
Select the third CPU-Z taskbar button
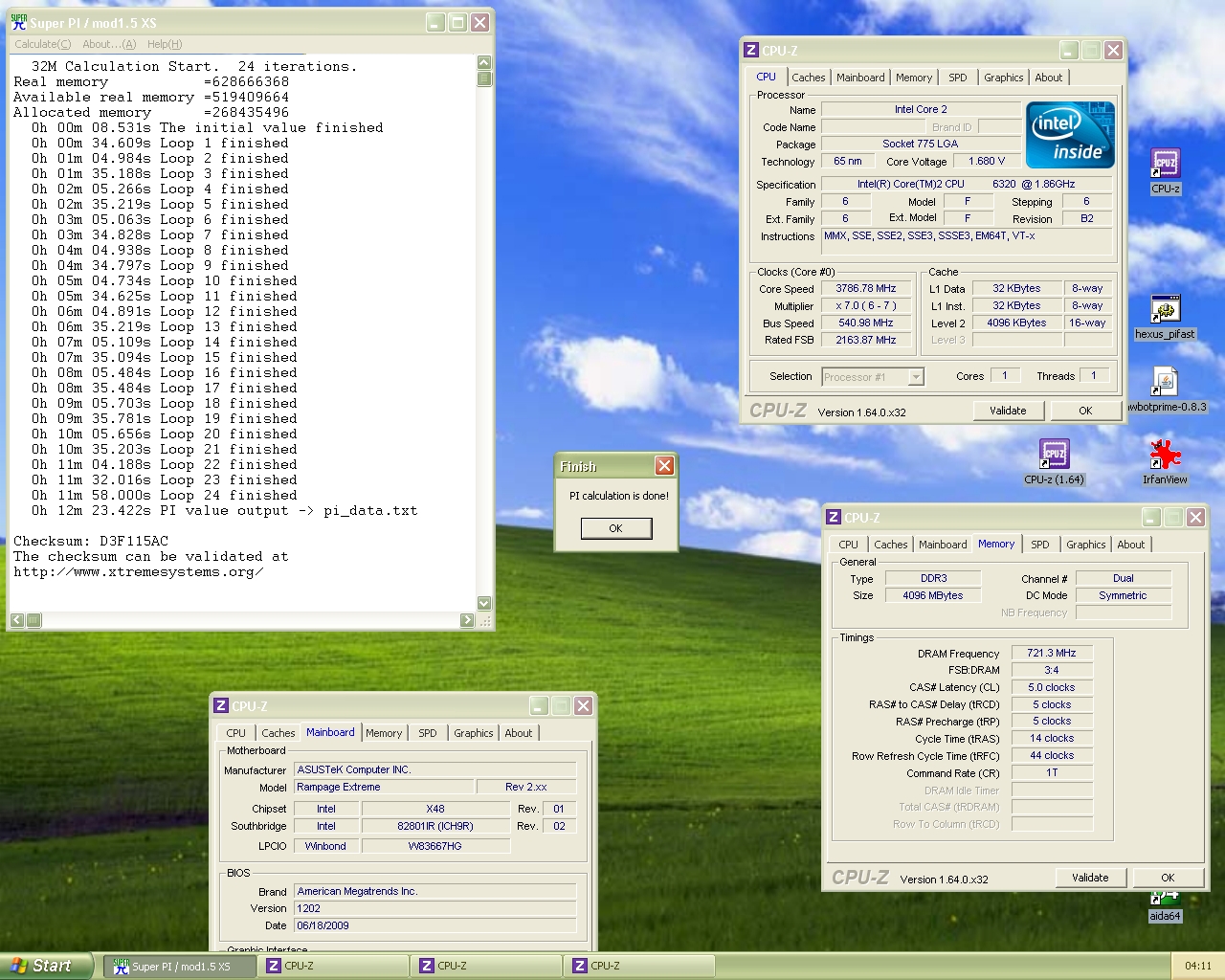(639, 967)
